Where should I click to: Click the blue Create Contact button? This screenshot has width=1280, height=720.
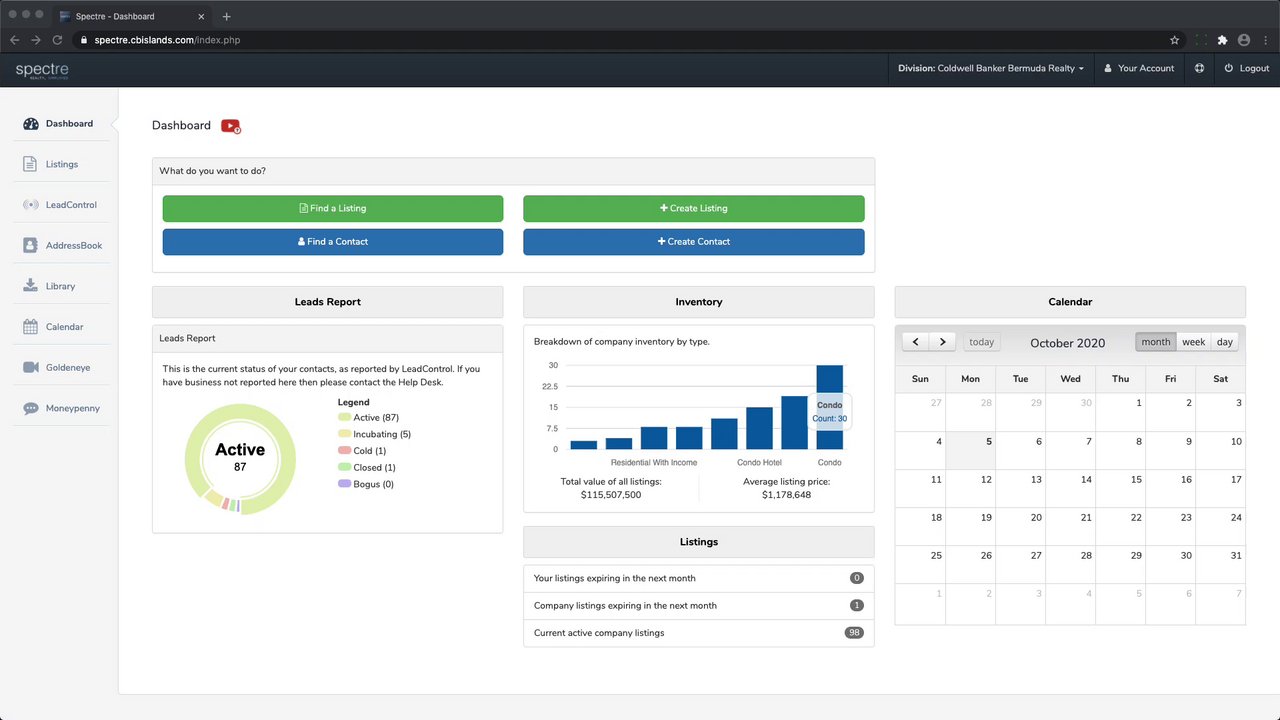coord(694,242)
